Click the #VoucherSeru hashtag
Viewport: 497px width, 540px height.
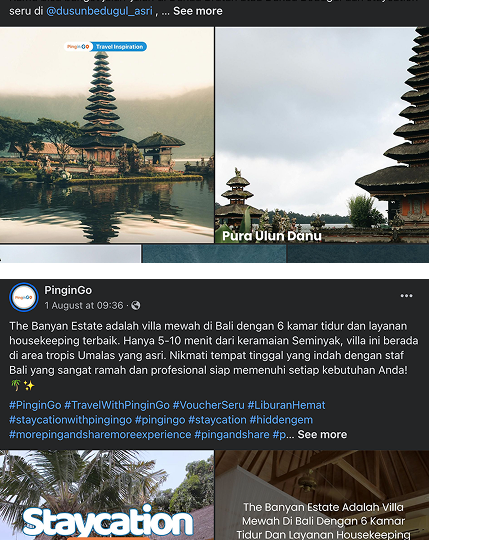pyautogui.click(x=209, y=405)
